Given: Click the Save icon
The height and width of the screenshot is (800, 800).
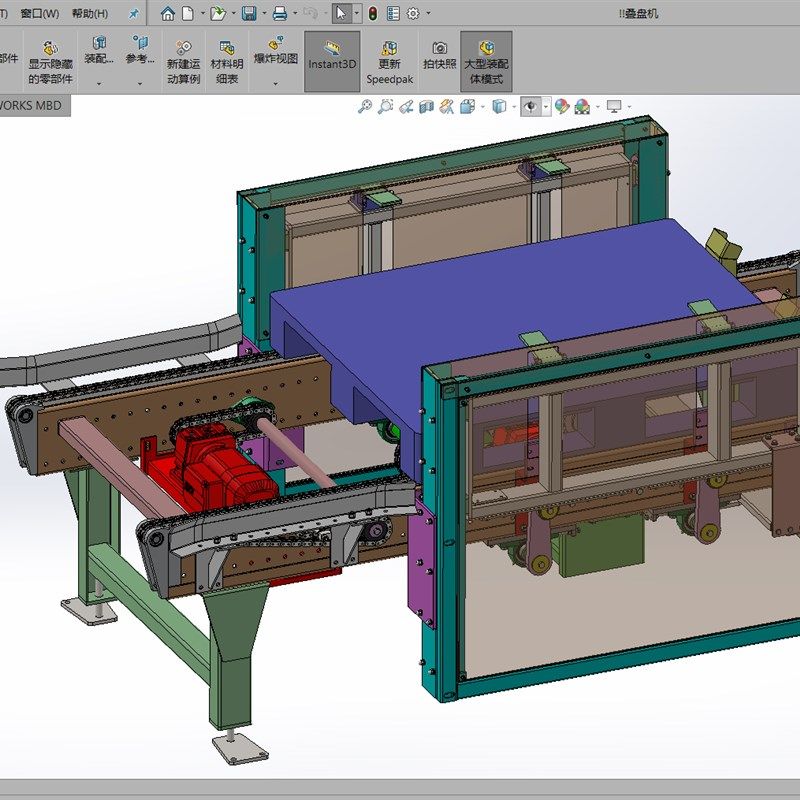Looking at the screenshot, I should pyautogui.click(x=249, y=13).
